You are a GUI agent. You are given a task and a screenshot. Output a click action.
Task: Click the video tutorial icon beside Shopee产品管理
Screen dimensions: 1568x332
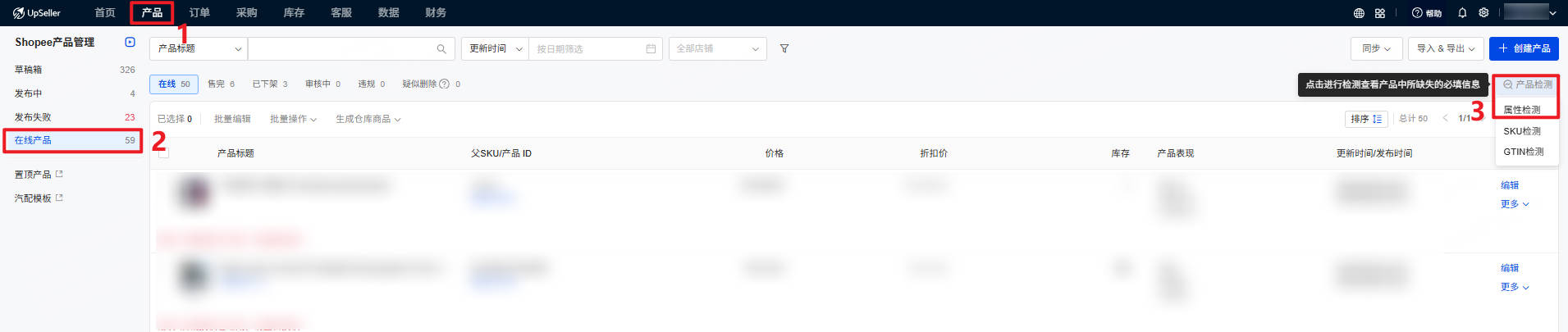pyautogui.click(x=130, y=42)
